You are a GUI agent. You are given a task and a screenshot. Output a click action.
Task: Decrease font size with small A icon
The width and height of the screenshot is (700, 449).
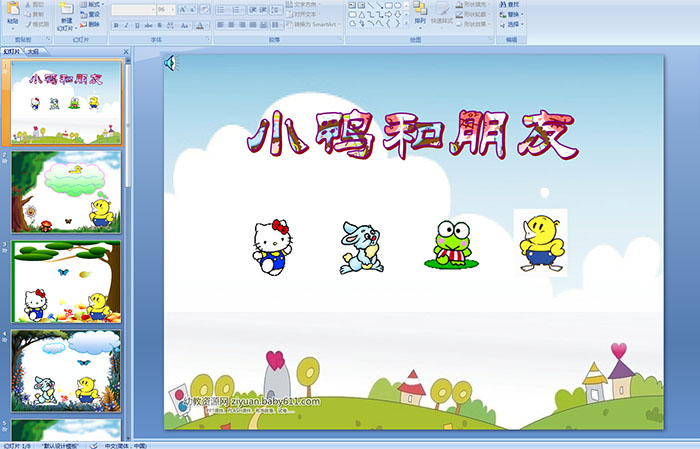click(192, 9)
